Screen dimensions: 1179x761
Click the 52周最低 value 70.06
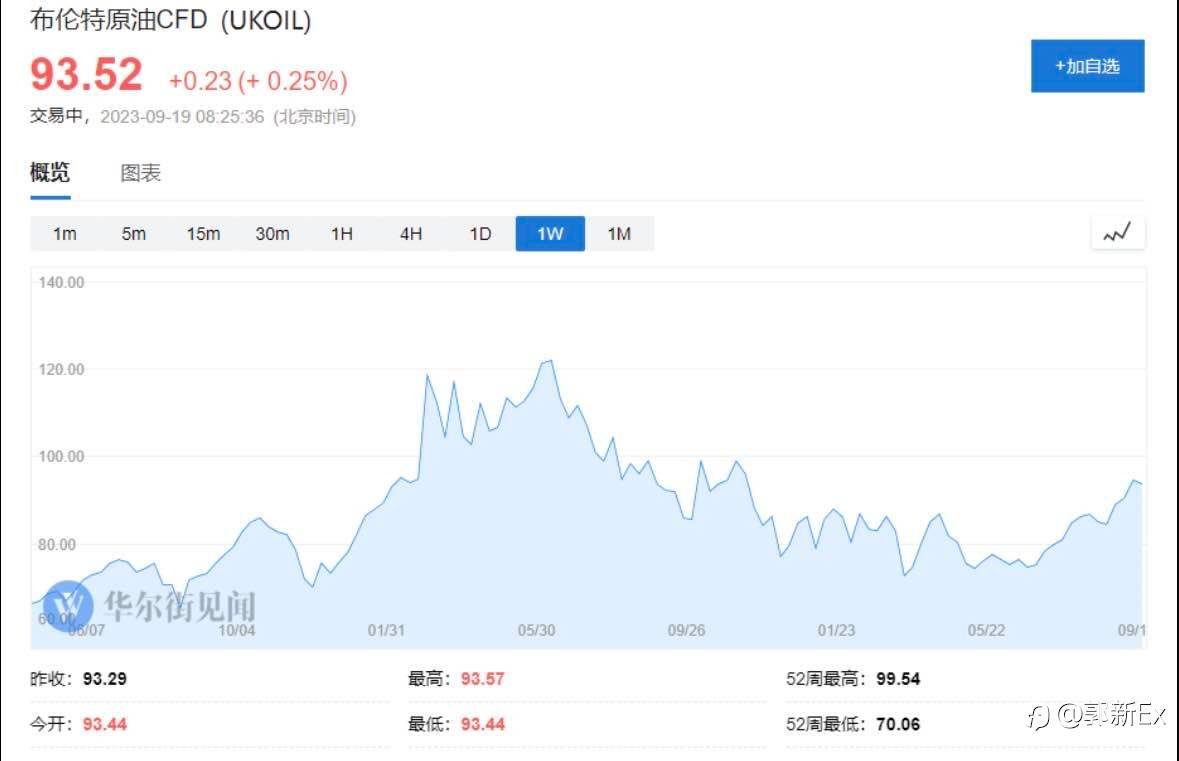898,724
